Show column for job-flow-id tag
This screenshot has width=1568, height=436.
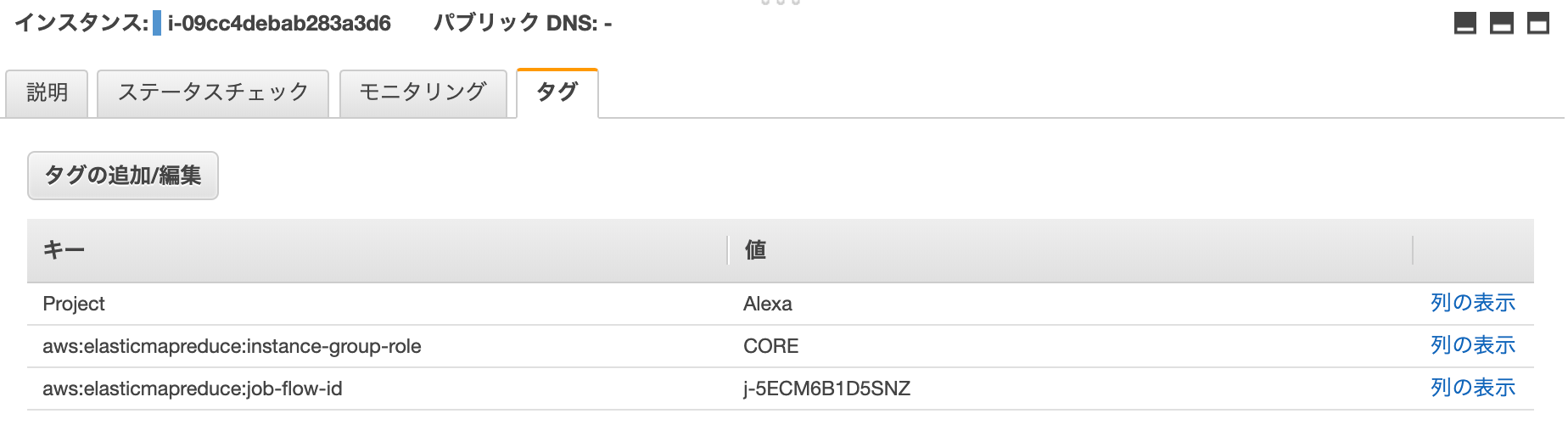tap(1473, 388)
